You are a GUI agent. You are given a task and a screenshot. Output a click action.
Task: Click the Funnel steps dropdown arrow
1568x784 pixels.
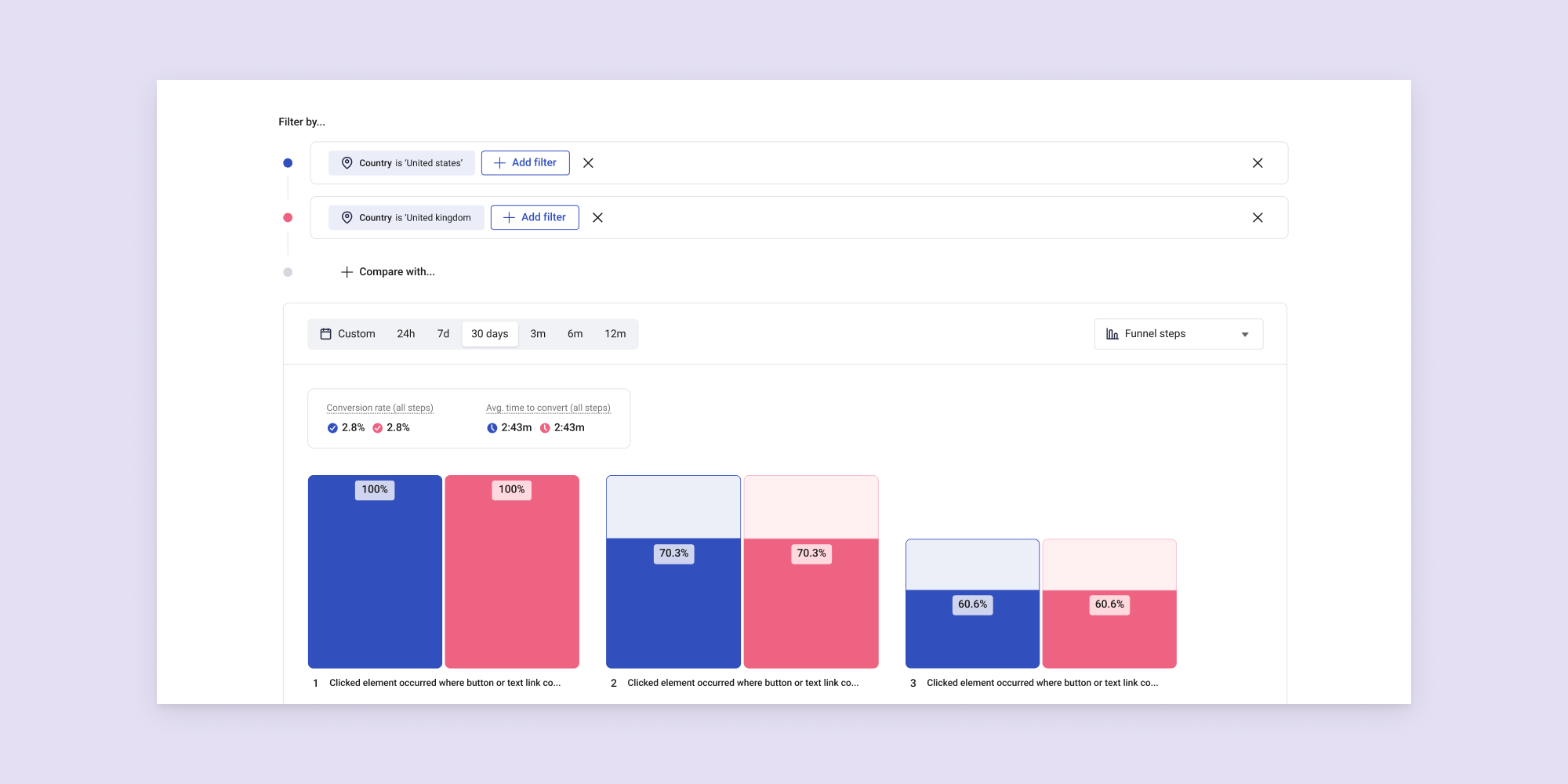1245,335
